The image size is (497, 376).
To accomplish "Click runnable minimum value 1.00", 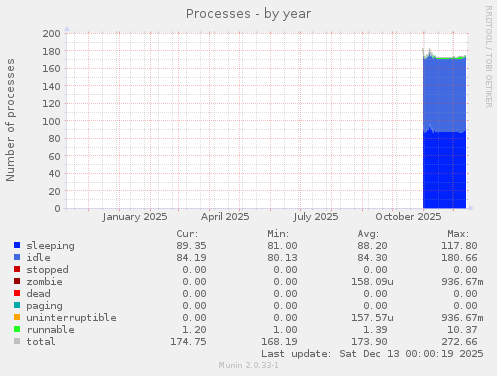I will (285, 330).
